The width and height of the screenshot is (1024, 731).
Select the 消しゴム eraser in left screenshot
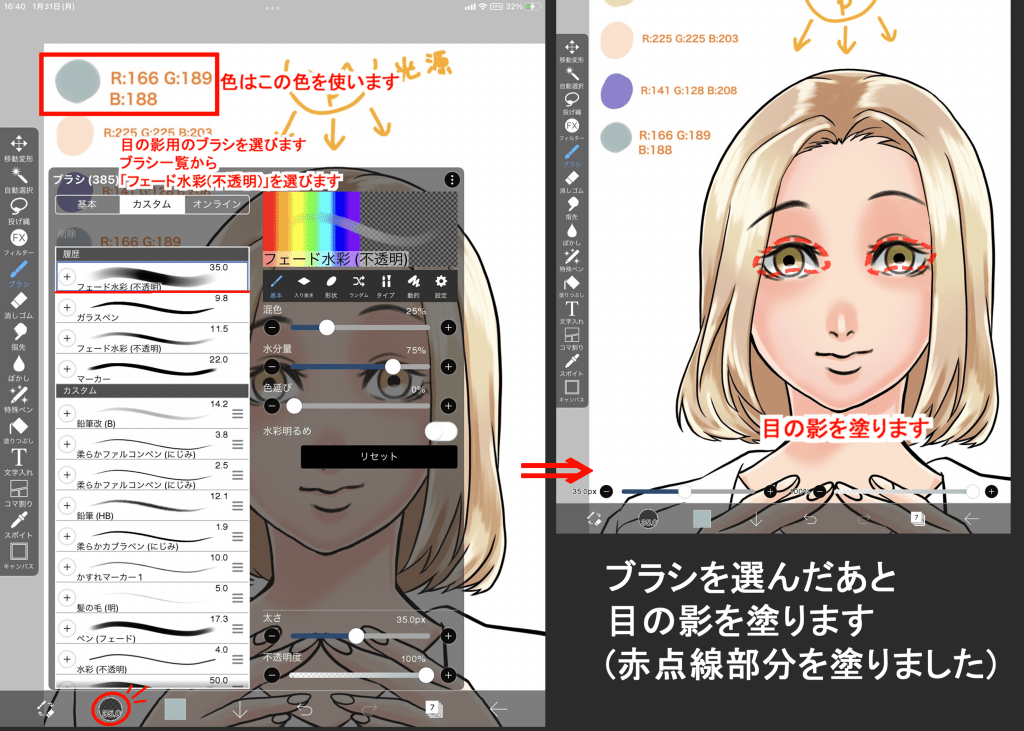click(18, 304)
